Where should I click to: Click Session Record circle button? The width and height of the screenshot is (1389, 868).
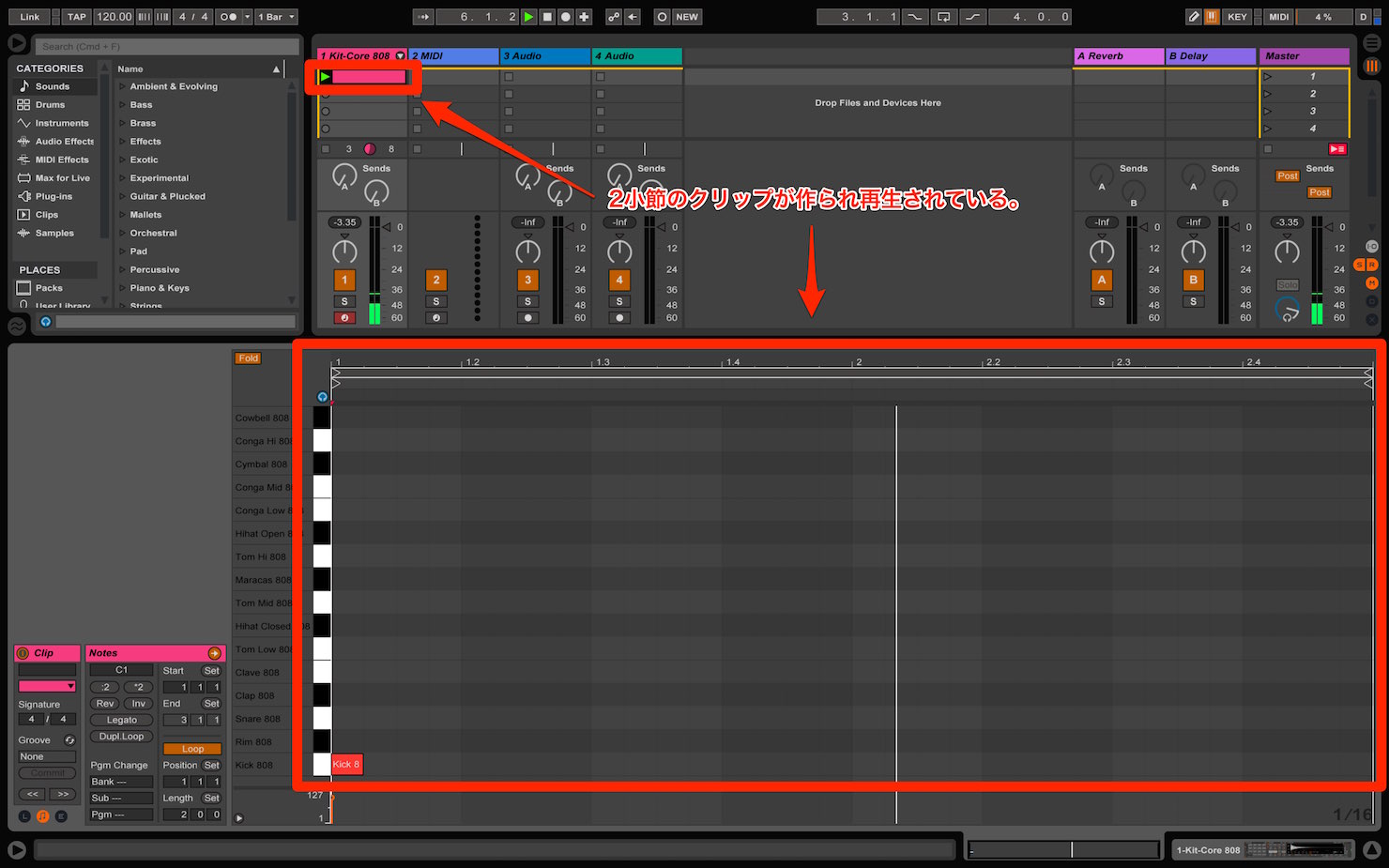tap(662, 17)
